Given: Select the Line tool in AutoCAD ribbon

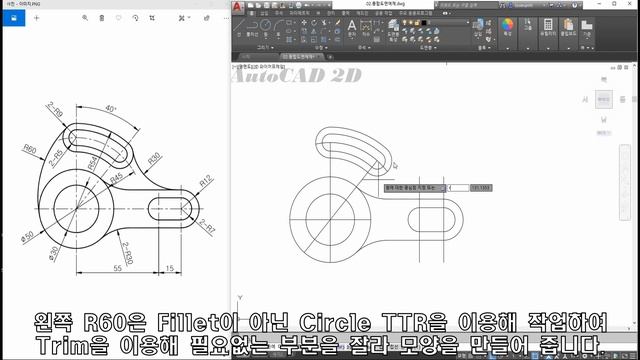Looking at the screenshot, I should (239, 27).
